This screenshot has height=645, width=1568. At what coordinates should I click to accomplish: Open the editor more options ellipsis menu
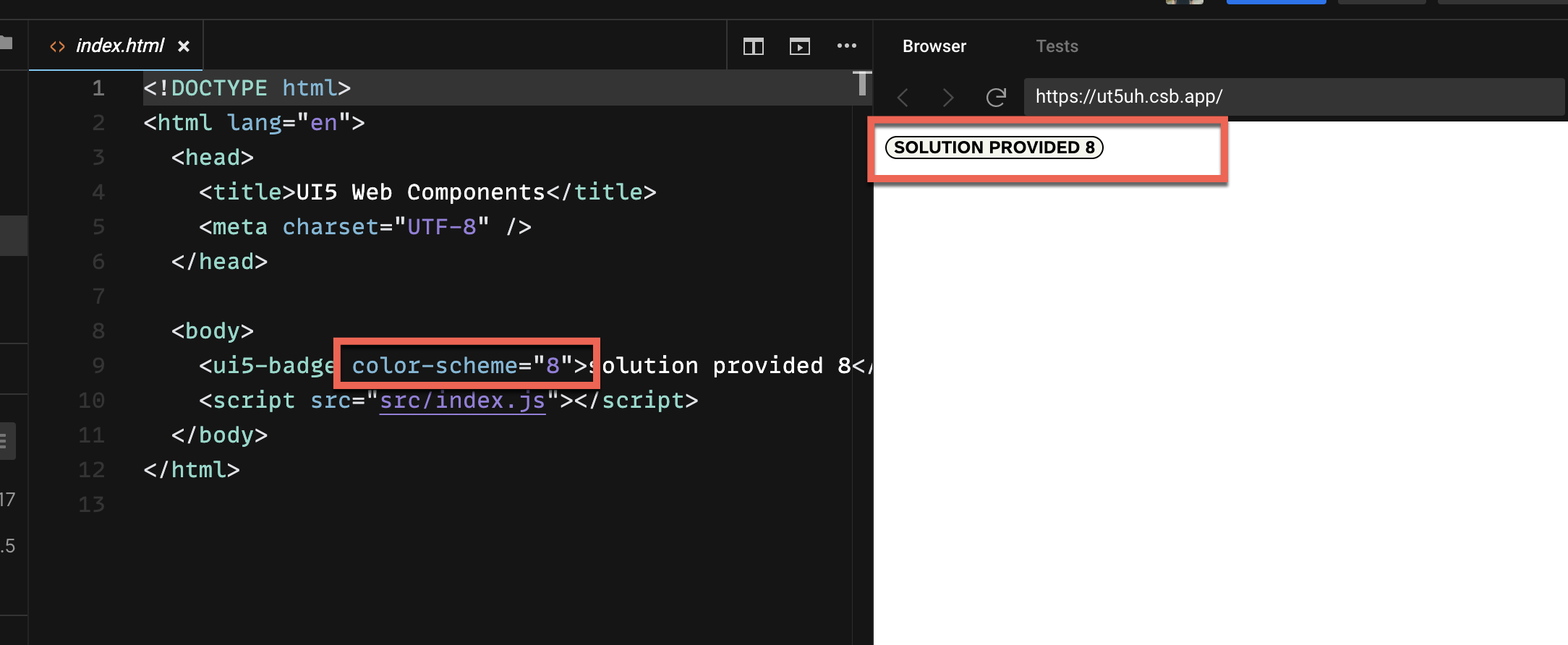847,46
